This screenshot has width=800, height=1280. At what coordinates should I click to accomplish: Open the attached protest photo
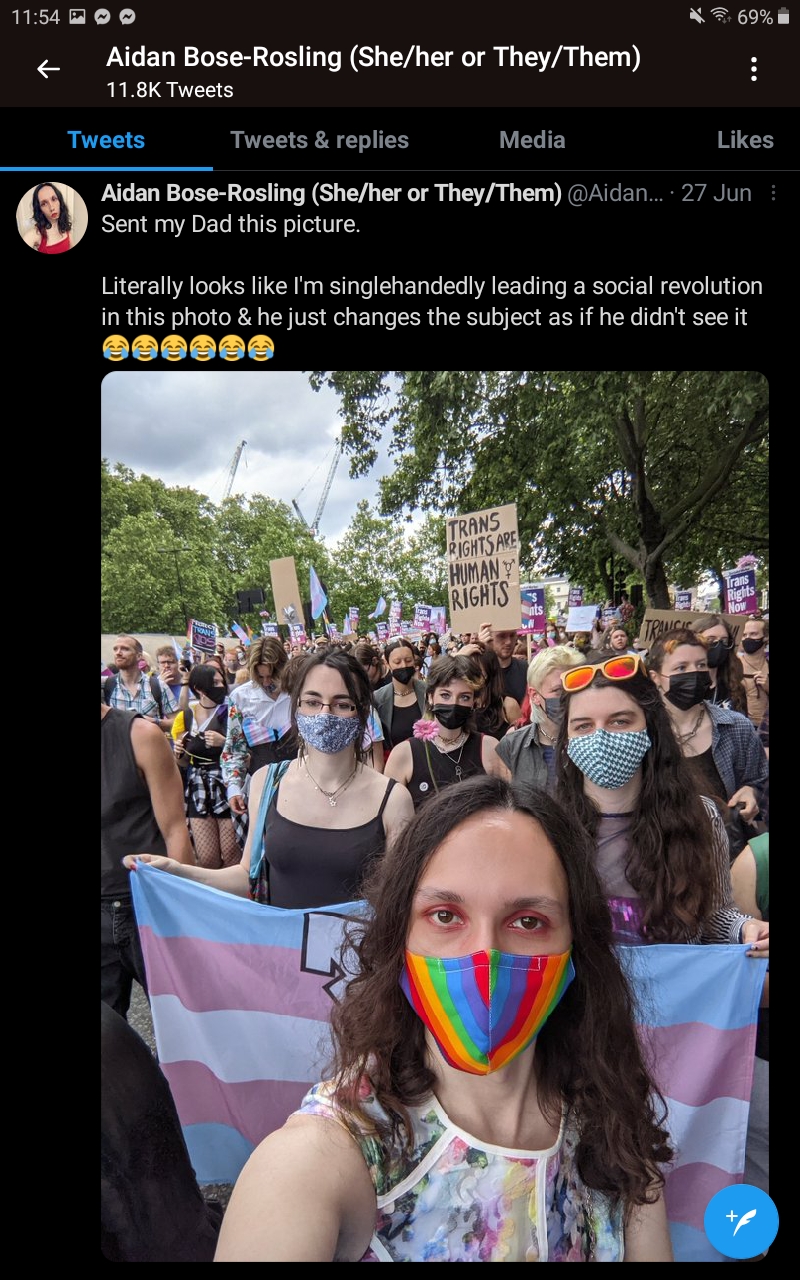(x=435, y=816)
